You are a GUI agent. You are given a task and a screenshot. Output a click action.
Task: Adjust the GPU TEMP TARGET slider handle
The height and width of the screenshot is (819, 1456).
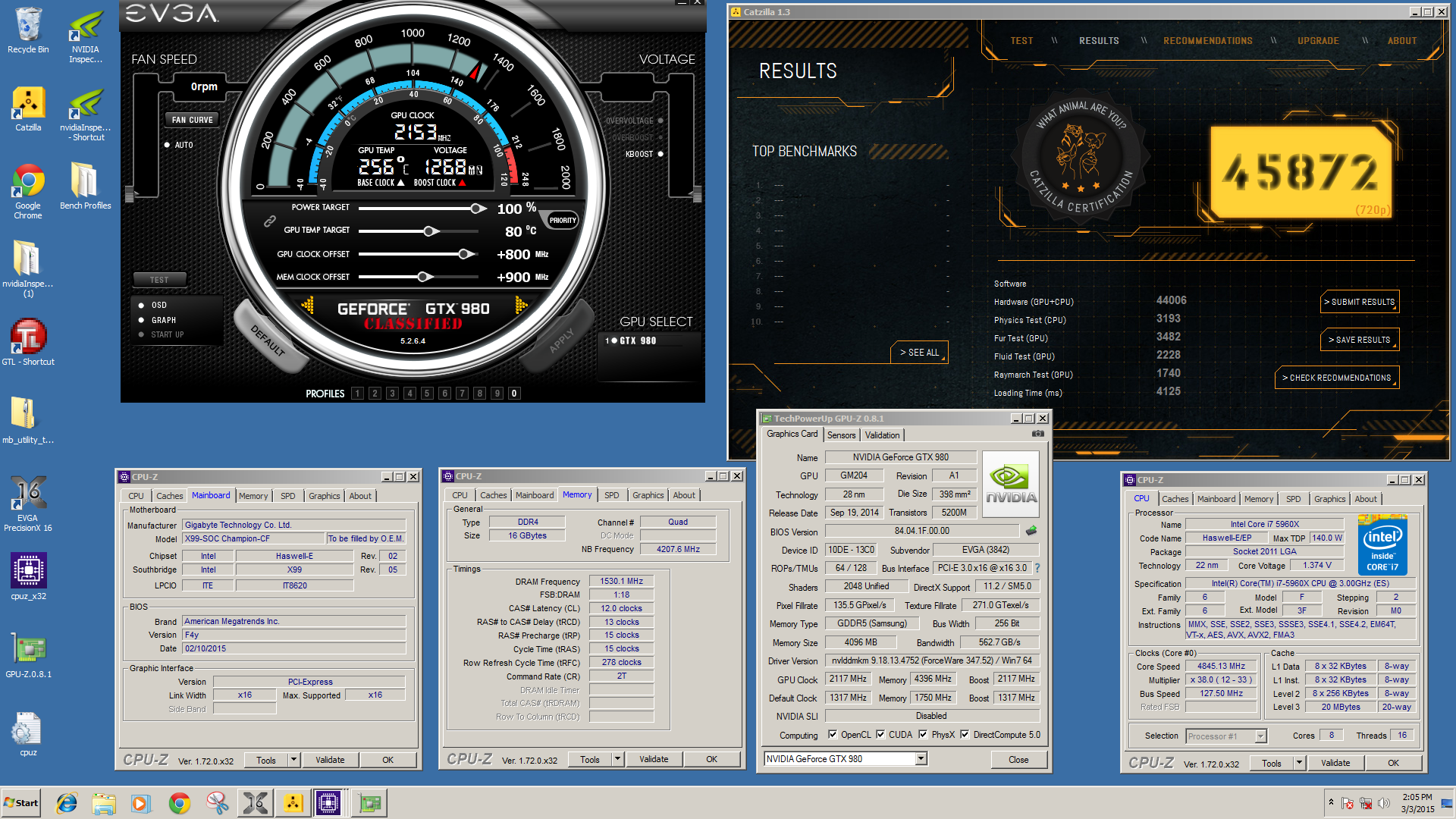pos(430,231)
